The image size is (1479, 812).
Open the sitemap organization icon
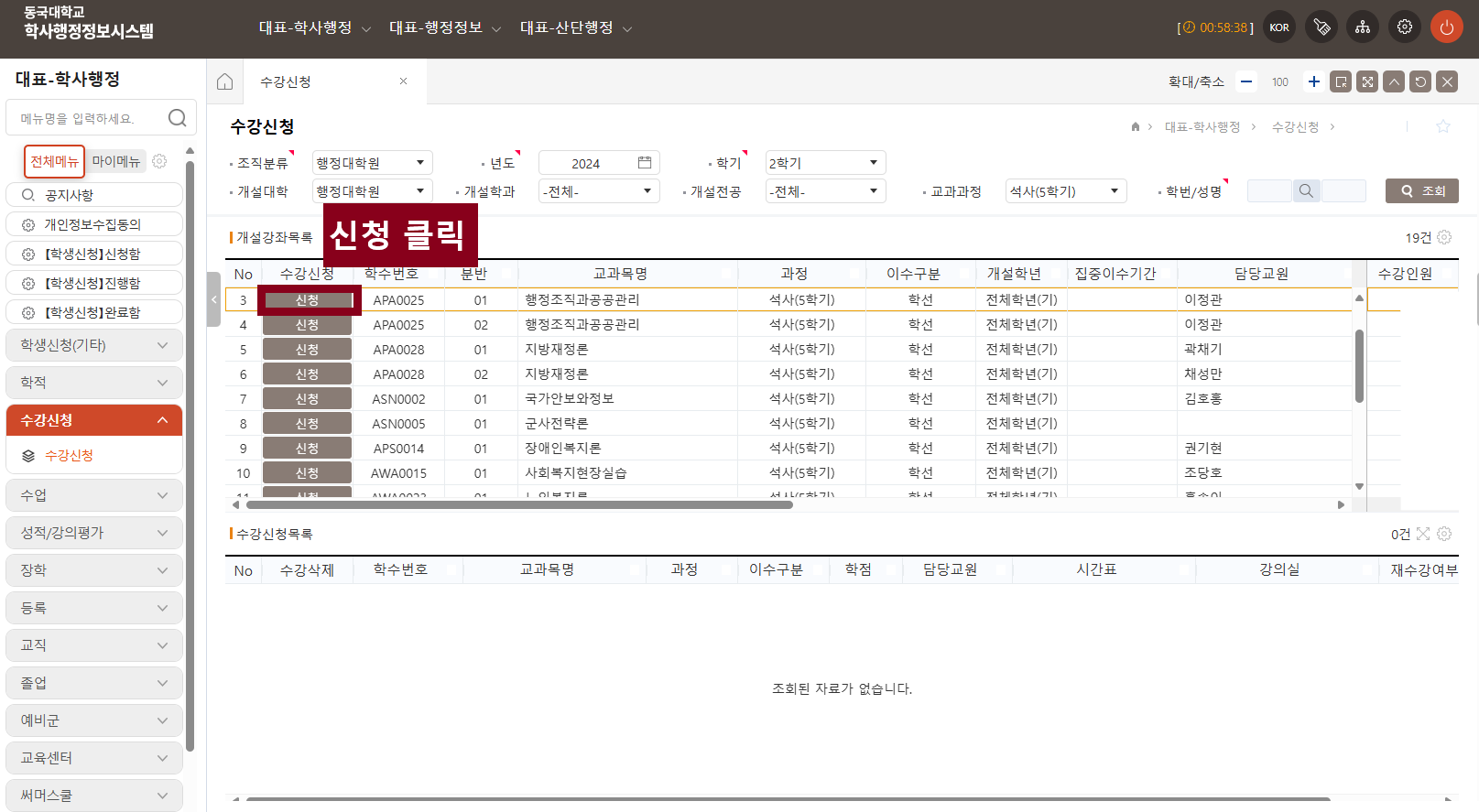pos(1363,27)
